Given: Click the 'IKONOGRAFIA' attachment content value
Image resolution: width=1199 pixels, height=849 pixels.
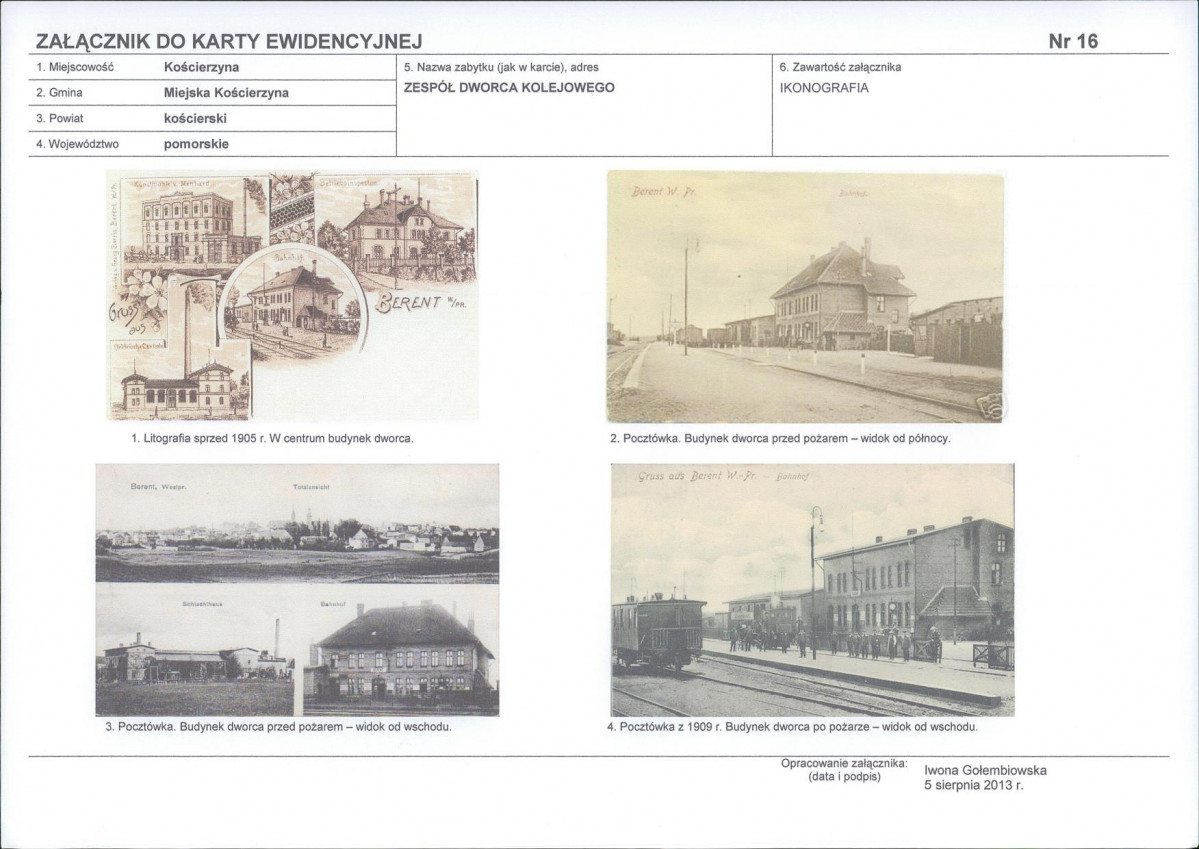Looking at the screenshot, I should pos(824,87).
